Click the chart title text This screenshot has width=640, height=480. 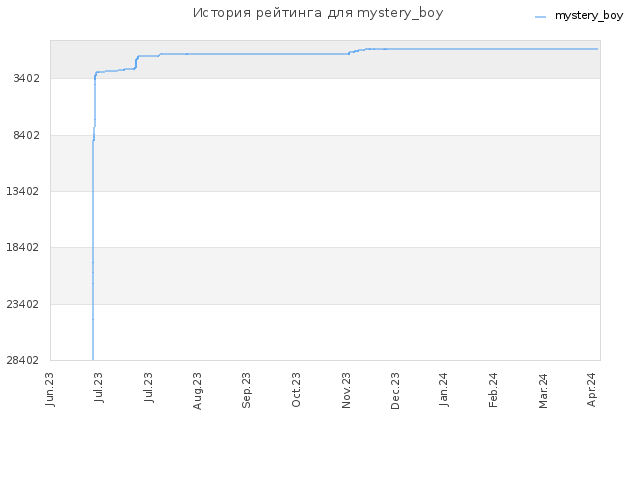tap(318, 13)
